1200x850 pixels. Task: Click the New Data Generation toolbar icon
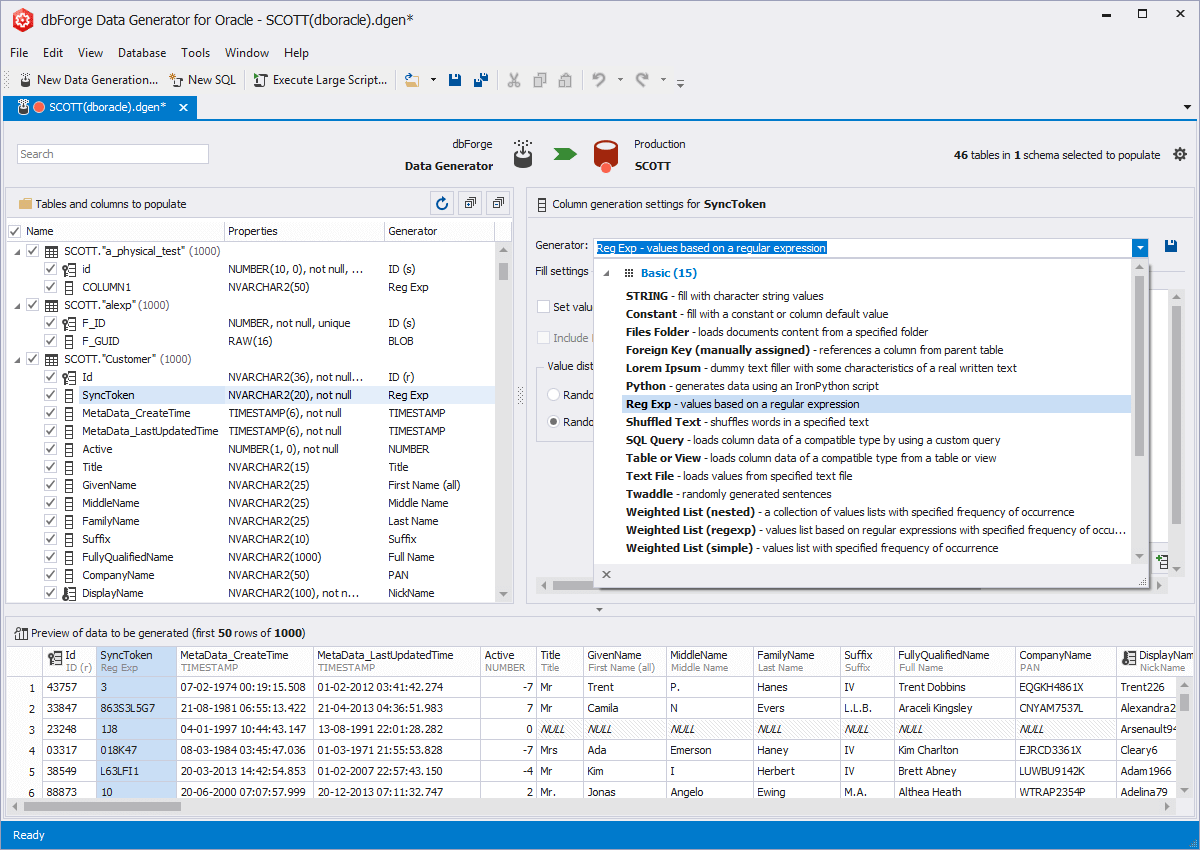pyautogui.click(x=26, y=80)
